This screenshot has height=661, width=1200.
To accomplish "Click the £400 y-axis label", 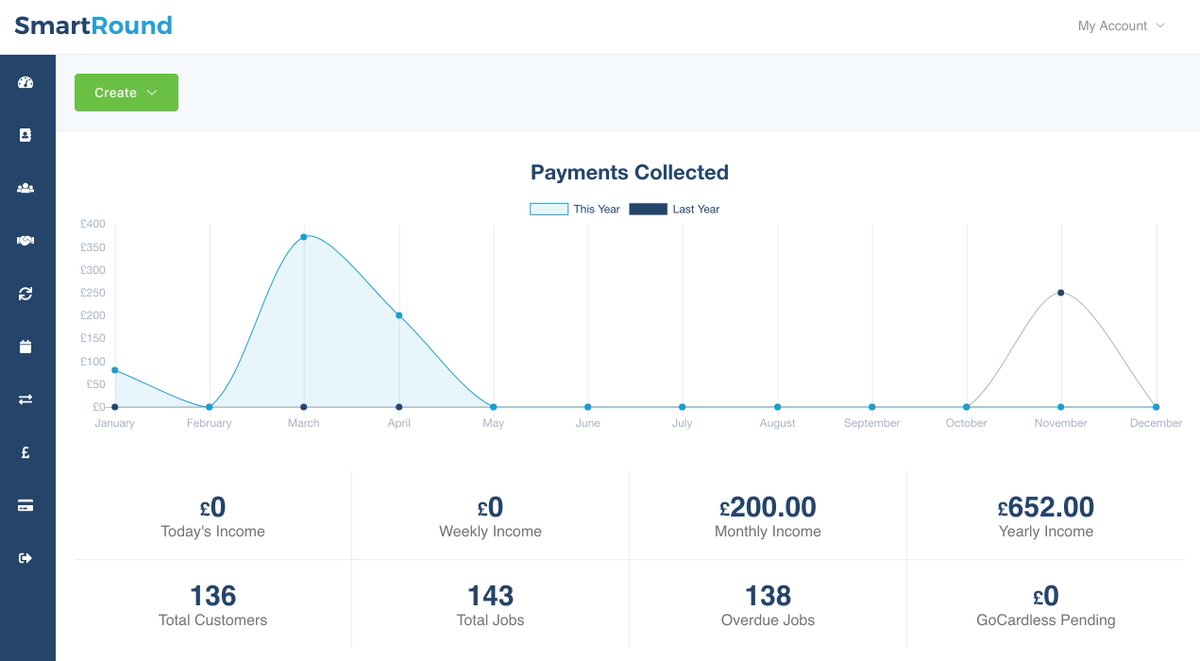I will [x=93, y=224].
